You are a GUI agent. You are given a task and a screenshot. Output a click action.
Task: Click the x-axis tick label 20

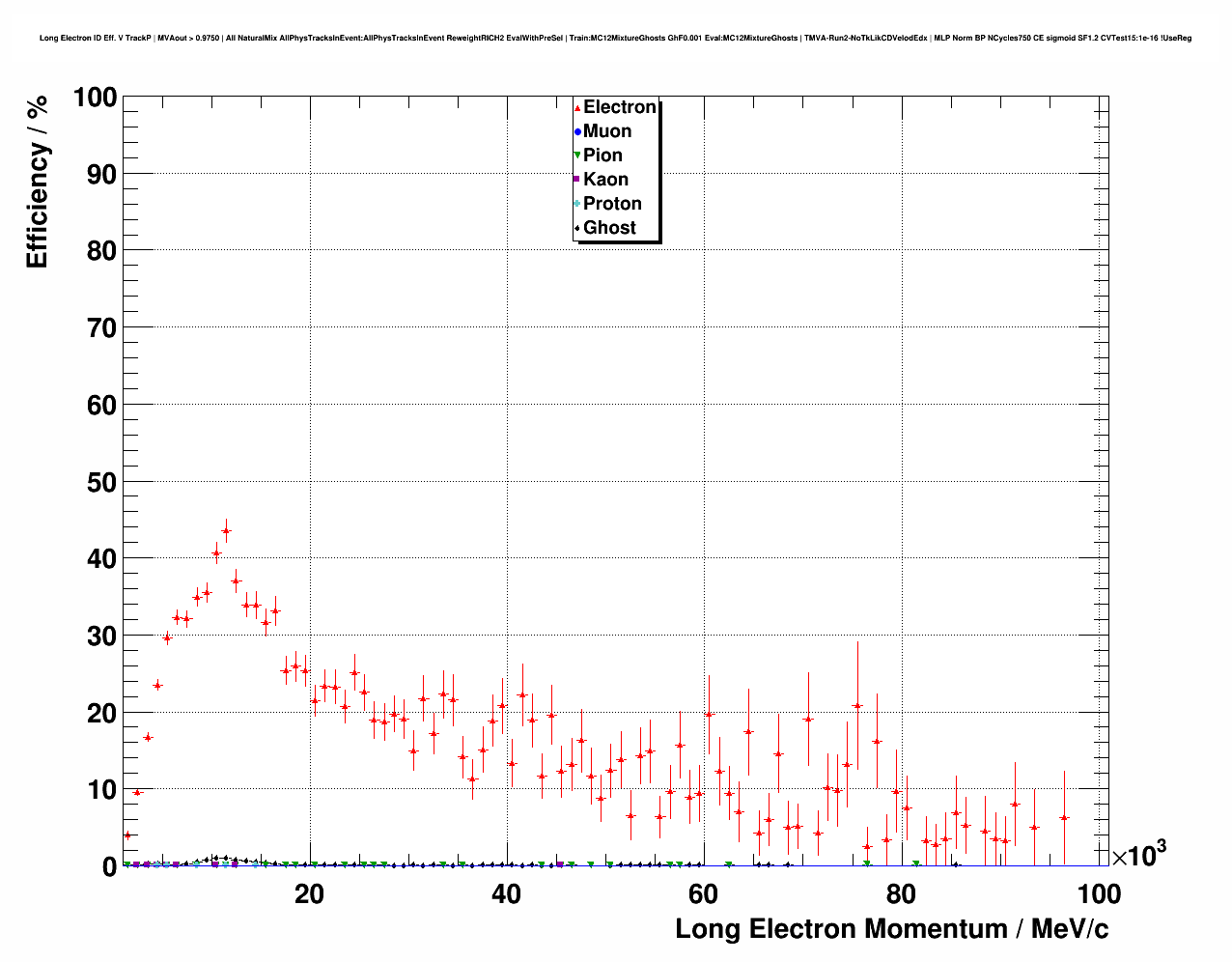309,894
